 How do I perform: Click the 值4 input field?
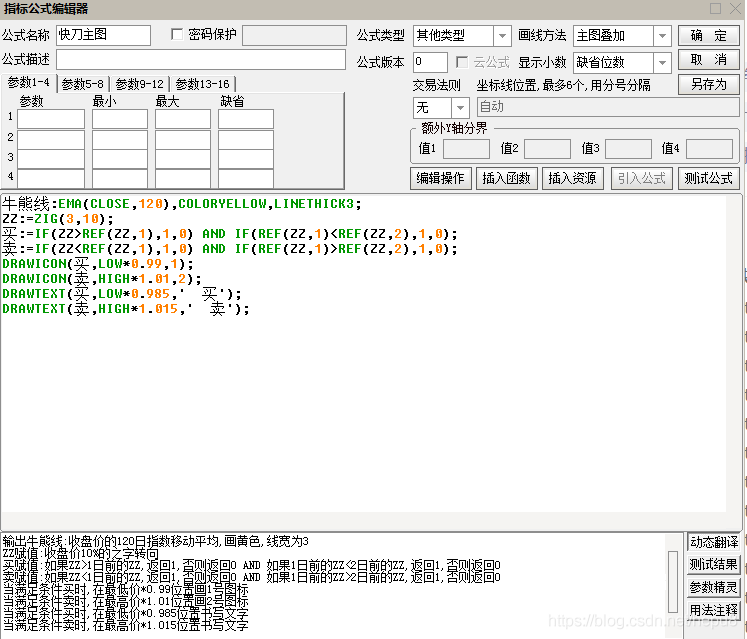coord(709,149)
